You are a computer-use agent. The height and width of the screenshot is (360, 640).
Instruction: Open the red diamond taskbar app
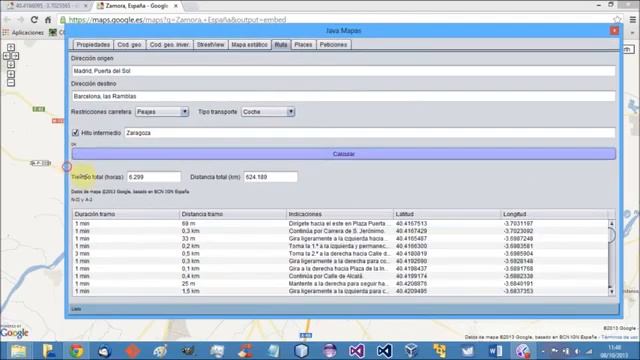(133, 351)
